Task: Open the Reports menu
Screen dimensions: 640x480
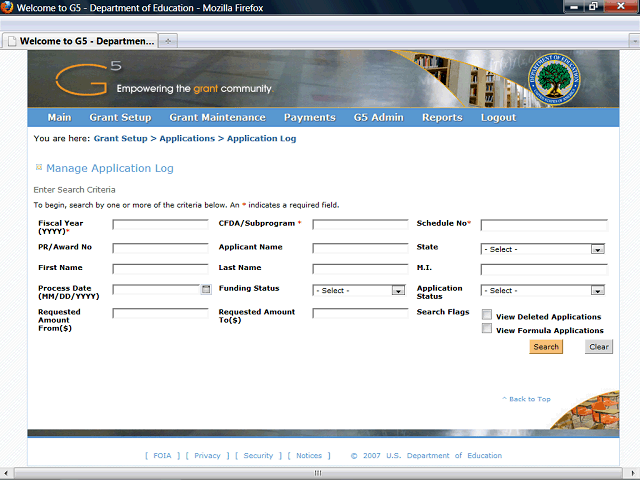Action: pos(442,118)
